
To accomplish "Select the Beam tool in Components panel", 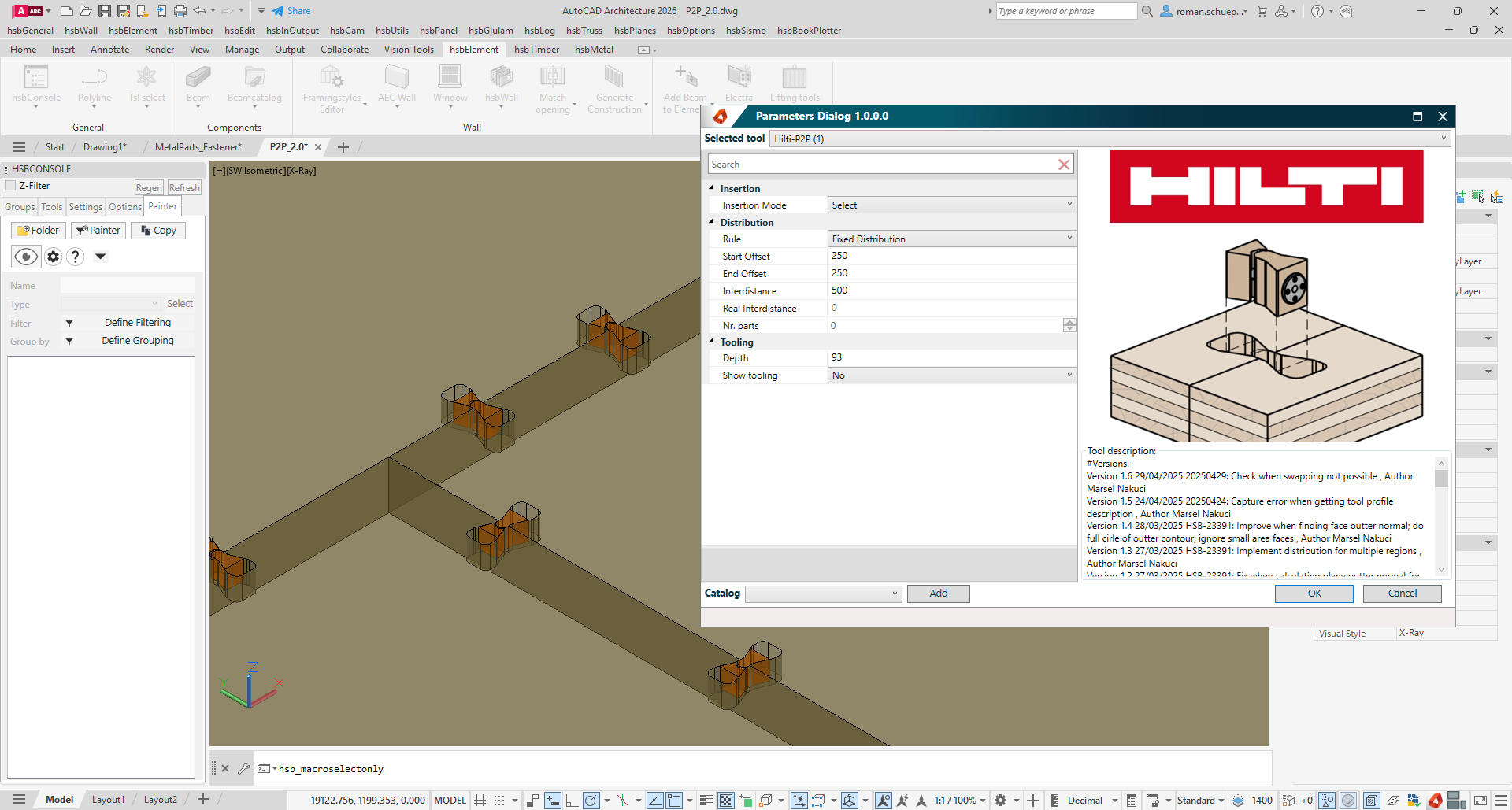I will (198, 83).
